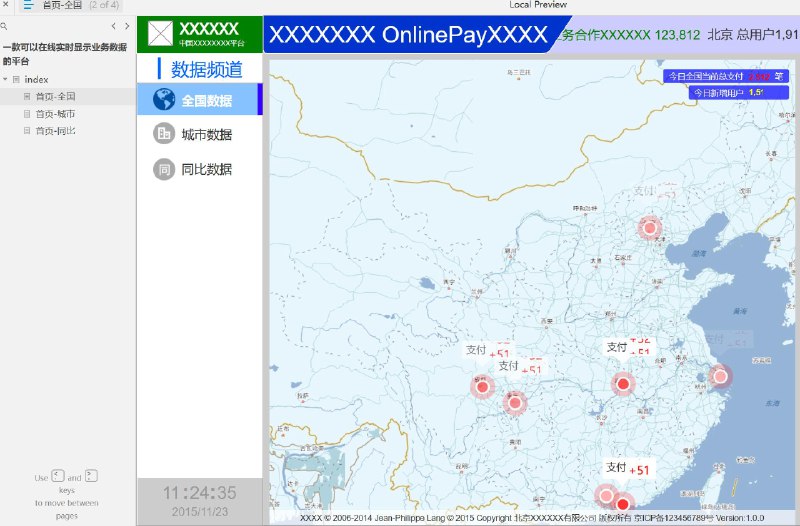Click the Wuhan red payment marker on map
The height and width of the screenshot is (526, 800).
point(623,384)
